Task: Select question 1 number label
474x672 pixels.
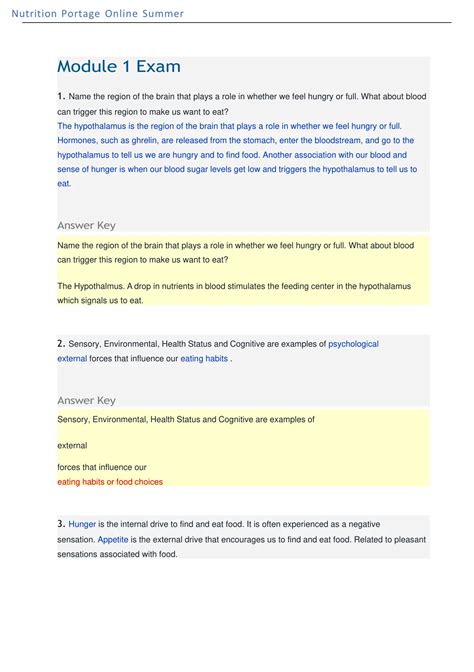Action: 61,96
